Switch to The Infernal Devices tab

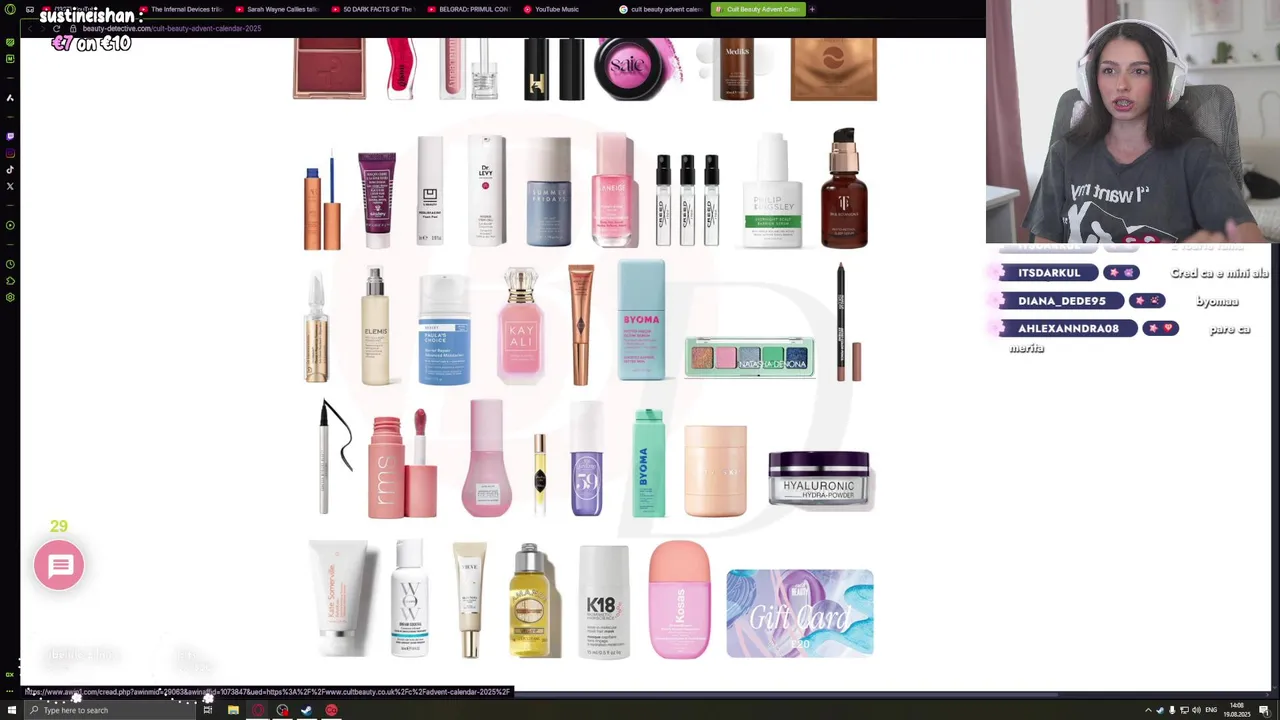[181, 9]
